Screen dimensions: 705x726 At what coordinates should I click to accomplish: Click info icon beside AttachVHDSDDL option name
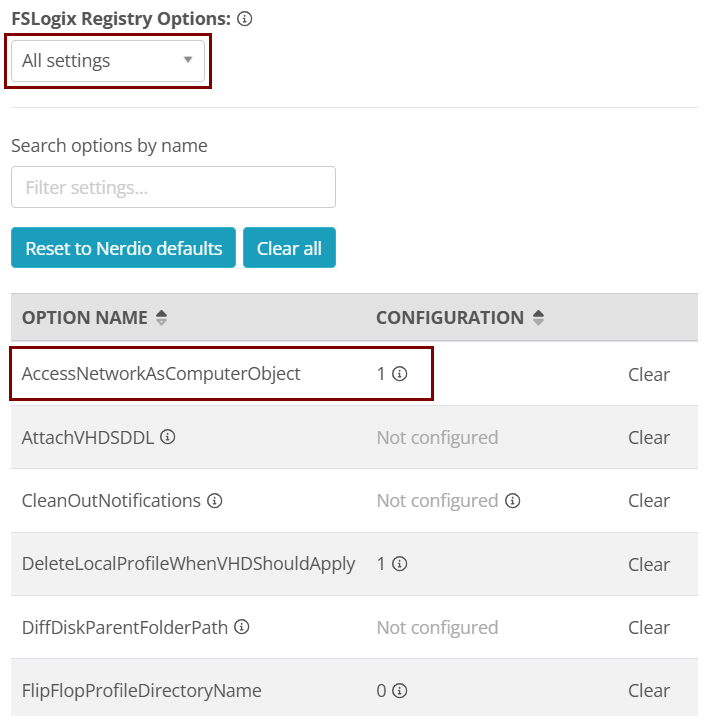pyautogui.click(x=168, y=437)
